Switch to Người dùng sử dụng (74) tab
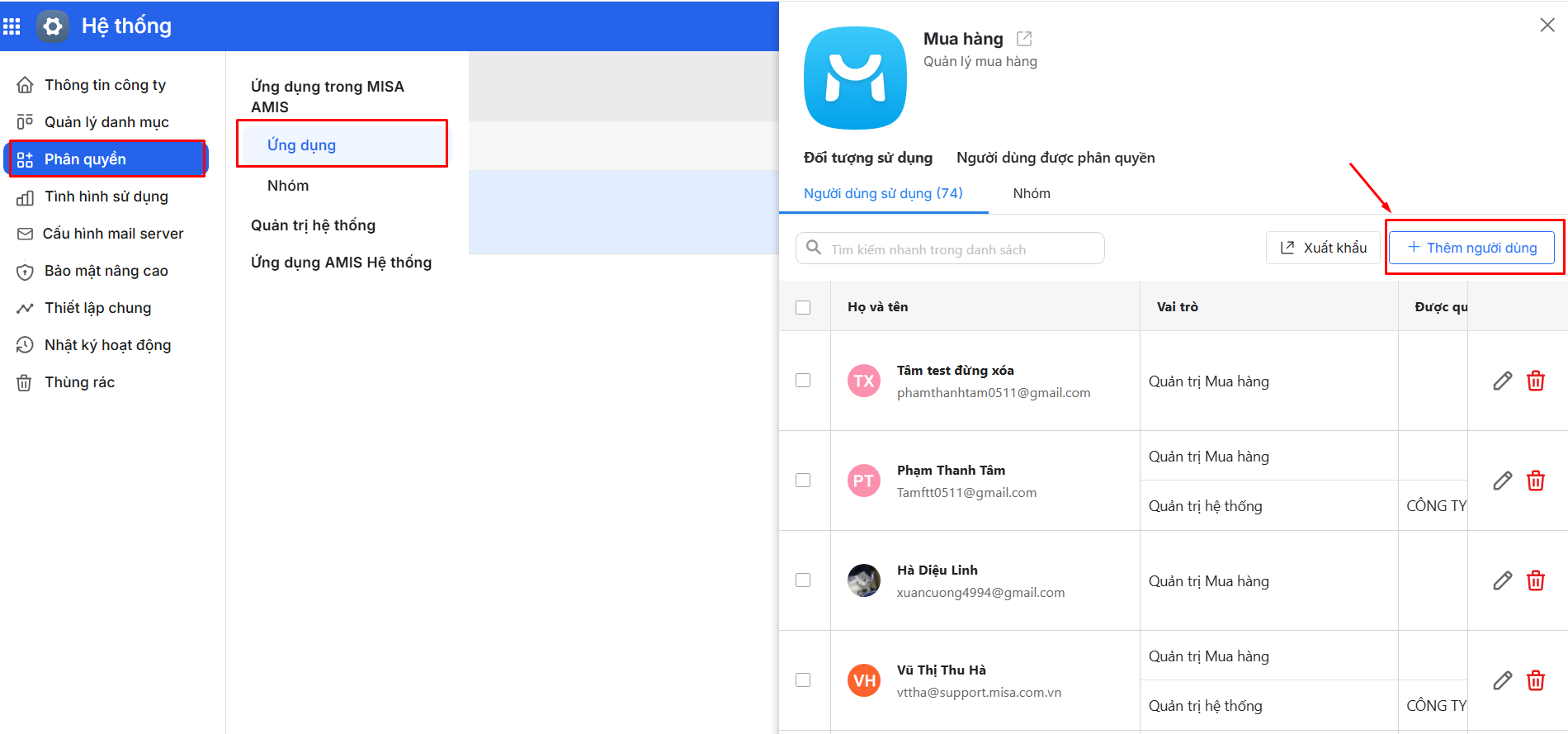 coord(883,193)
